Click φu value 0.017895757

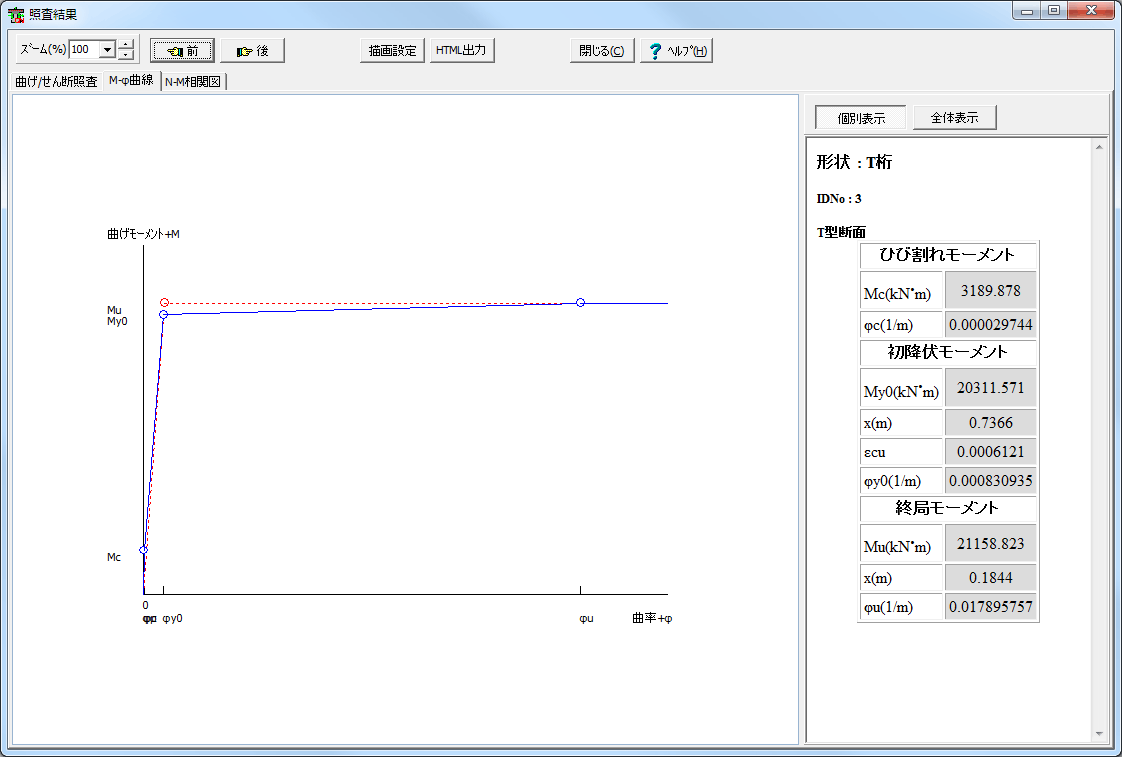990,607
